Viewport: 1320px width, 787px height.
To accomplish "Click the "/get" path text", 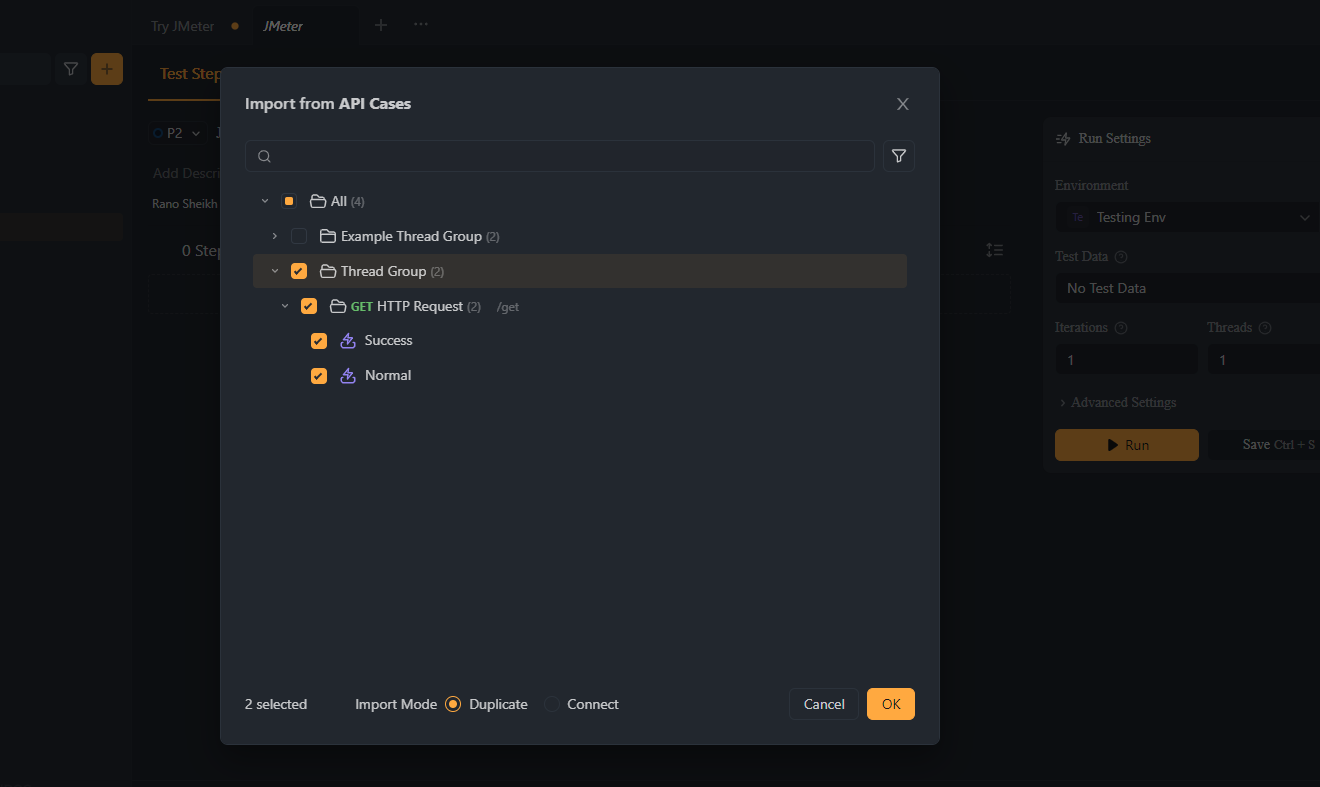I will [x=508, y=307].
